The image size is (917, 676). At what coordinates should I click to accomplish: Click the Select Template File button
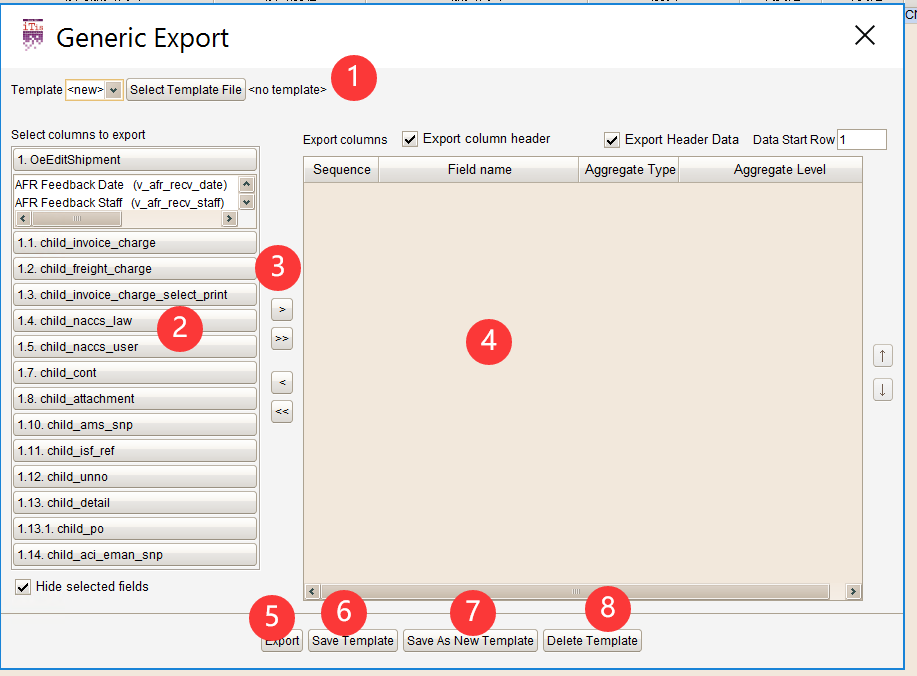186,90
